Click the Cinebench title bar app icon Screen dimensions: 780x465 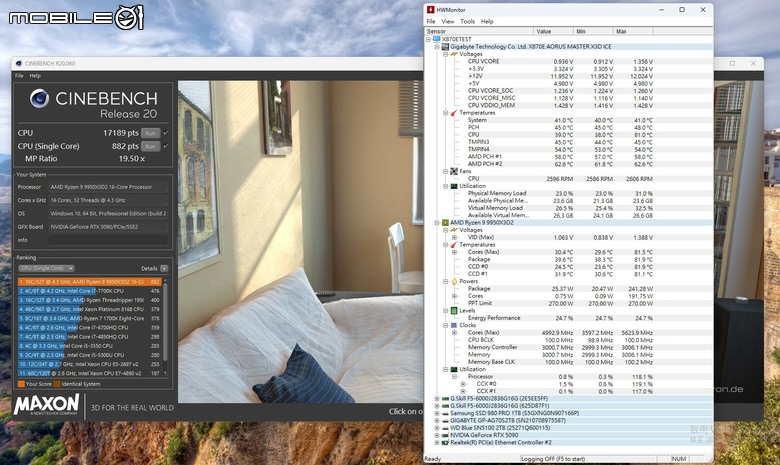[x=19, y=64]
